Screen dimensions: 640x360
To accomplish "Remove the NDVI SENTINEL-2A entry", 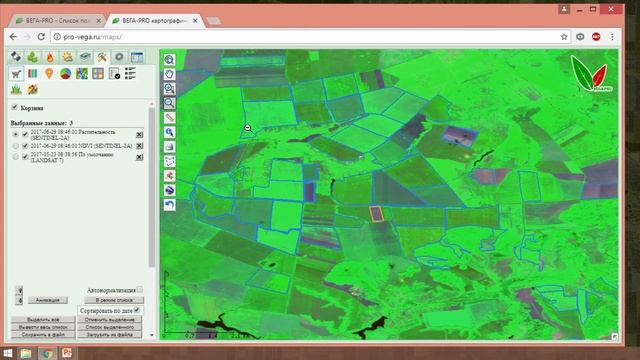I will click(x=140, y=146).
